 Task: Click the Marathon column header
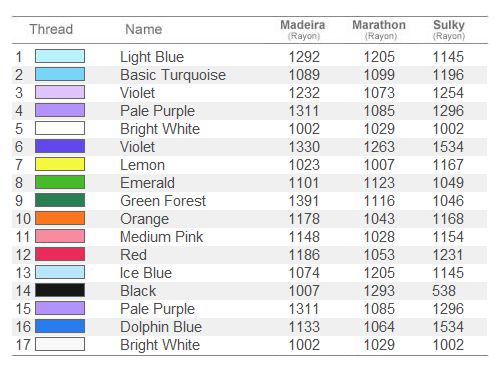pyautogui.click(x=379, y=29)
